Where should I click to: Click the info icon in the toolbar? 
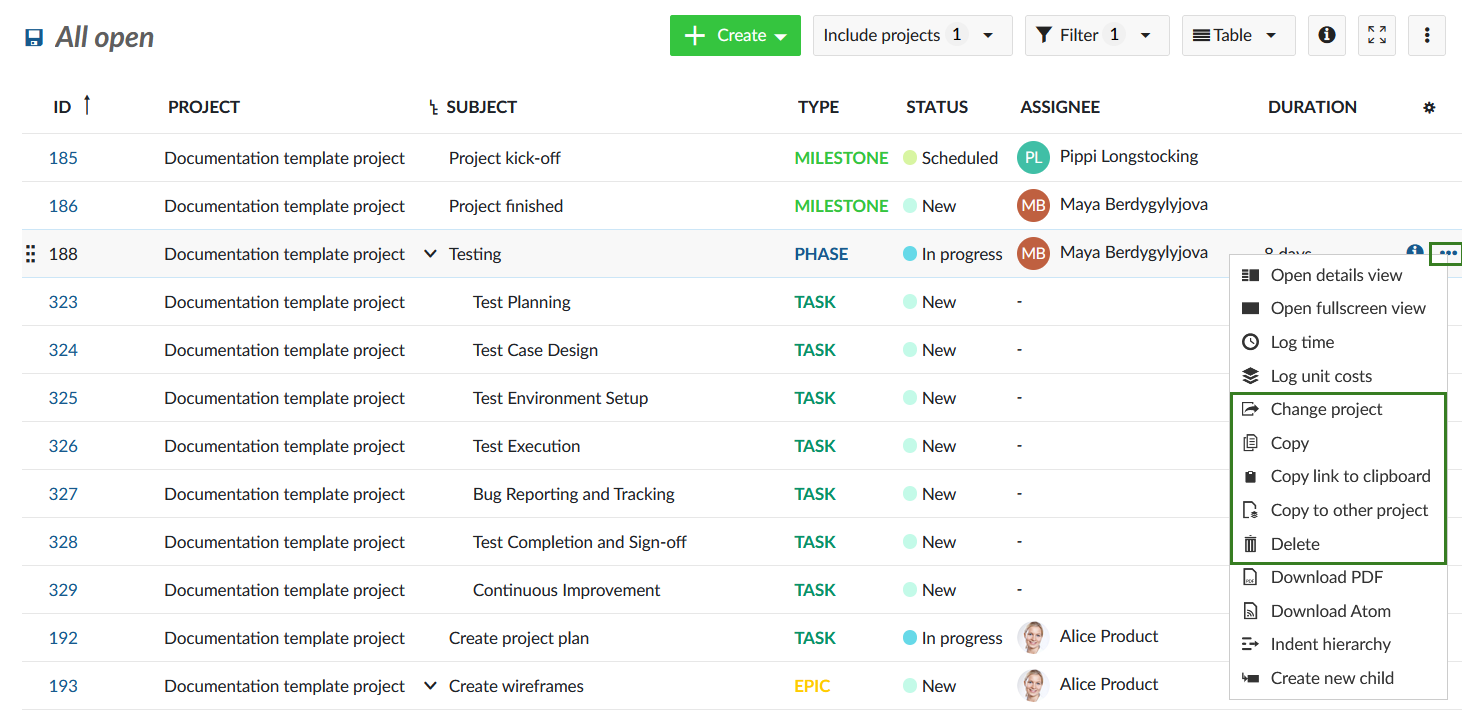click(1326, 35)
